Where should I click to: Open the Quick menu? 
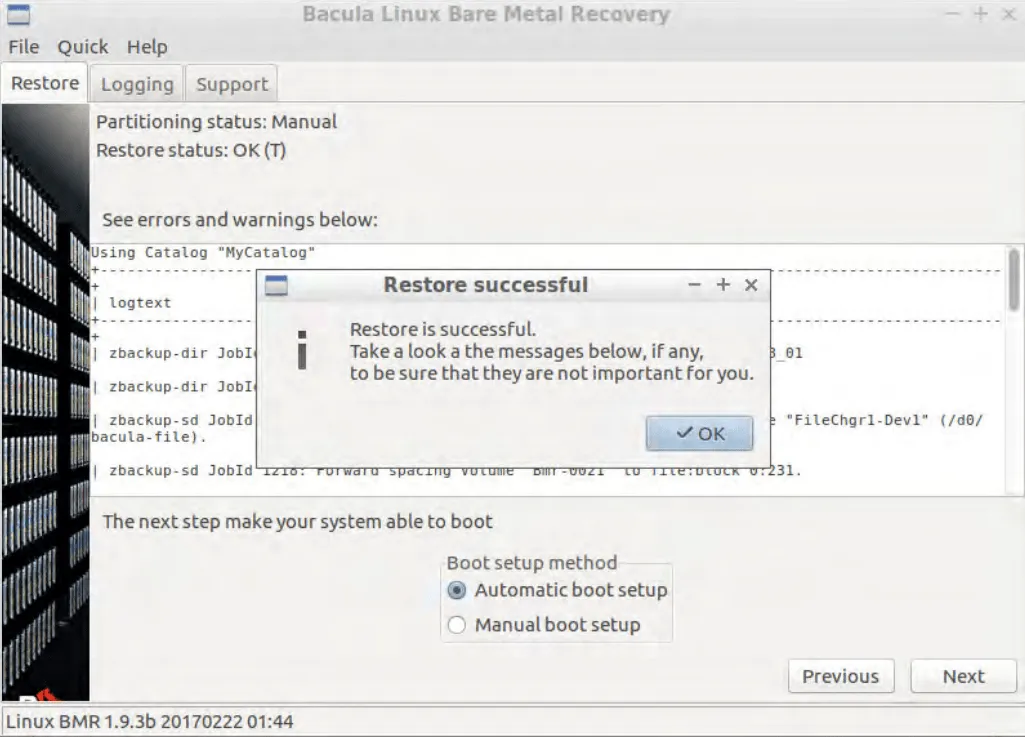[82, 47]
